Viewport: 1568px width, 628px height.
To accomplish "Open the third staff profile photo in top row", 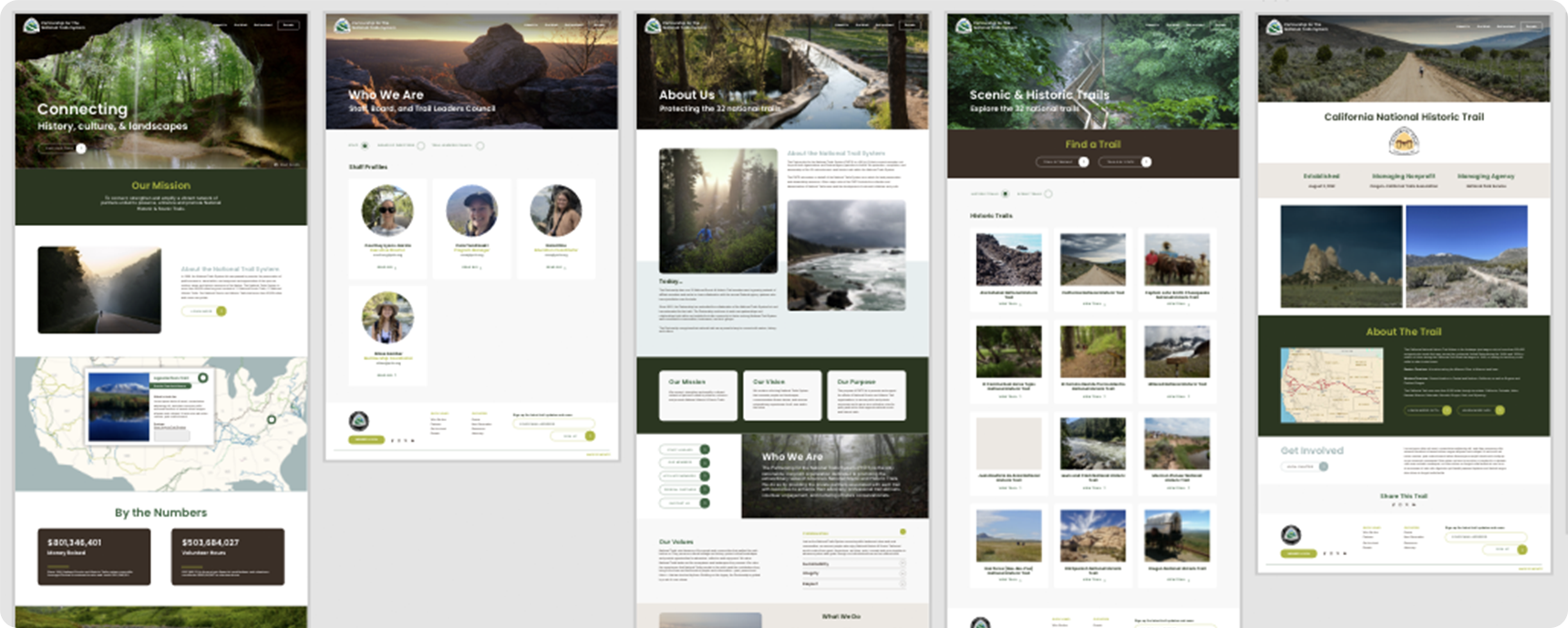I will [x=556, y=211].
